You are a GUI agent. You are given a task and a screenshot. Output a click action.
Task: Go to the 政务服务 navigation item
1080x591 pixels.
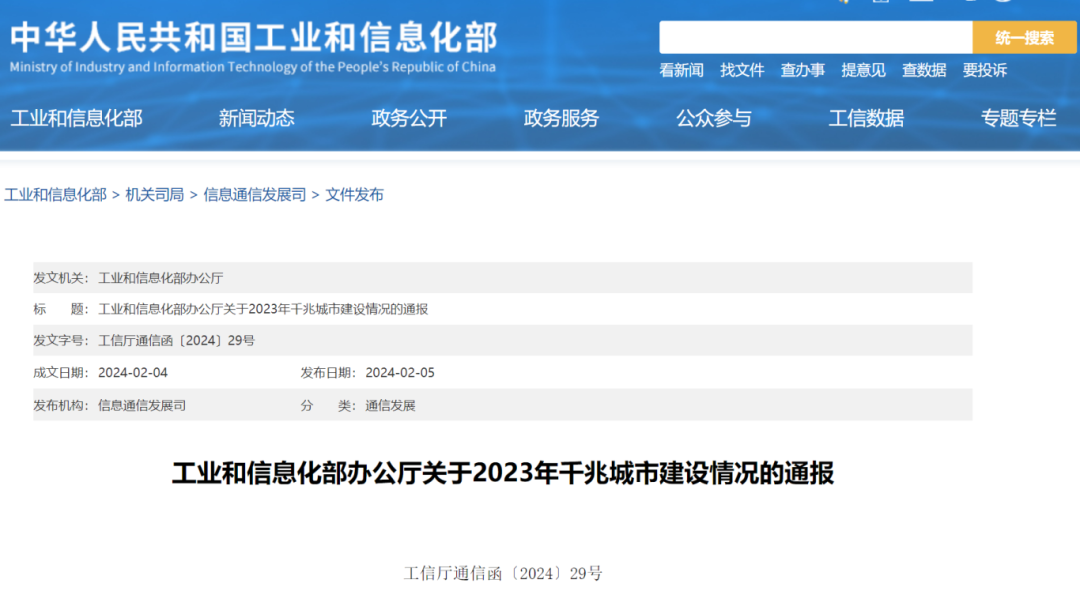(561, 118)
